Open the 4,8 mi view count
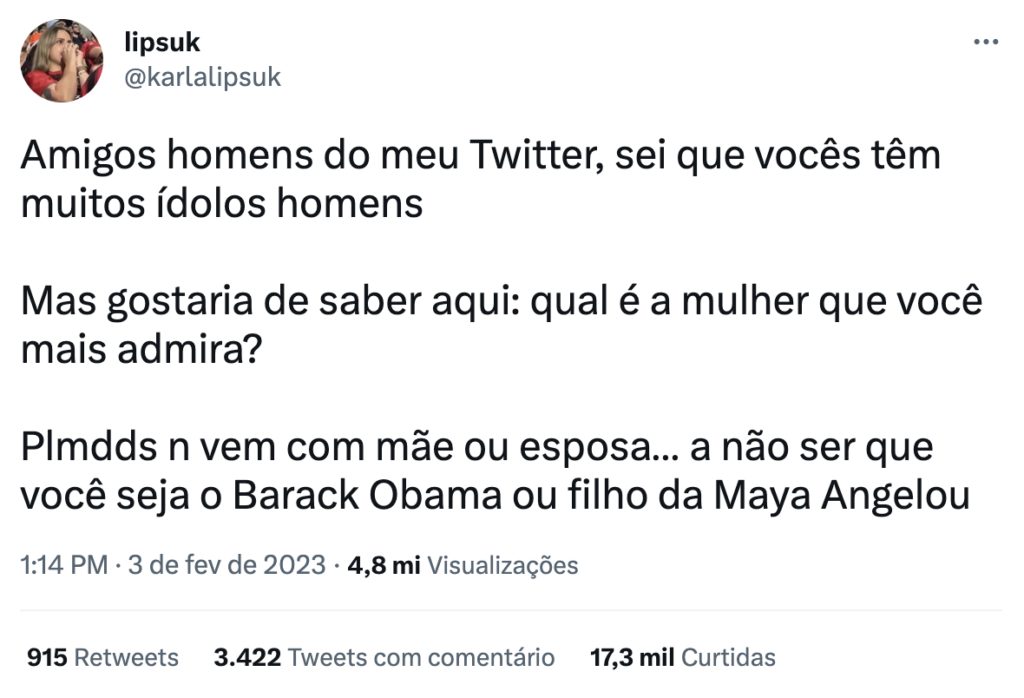This screenshot has height=698, width=1024. click(383, 565)
